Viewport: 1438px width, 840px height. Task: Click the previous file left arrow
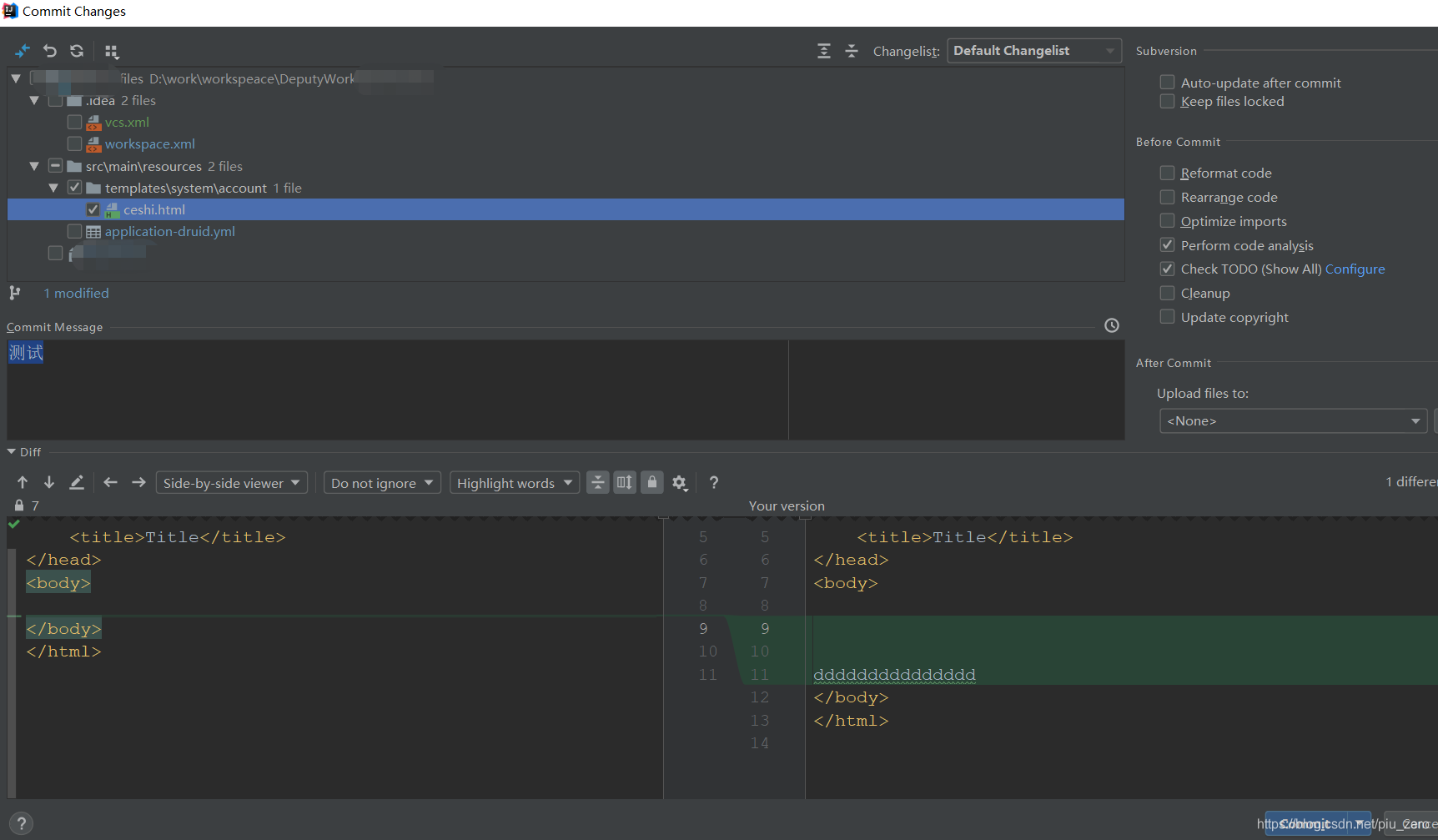[x=110, y=482]
